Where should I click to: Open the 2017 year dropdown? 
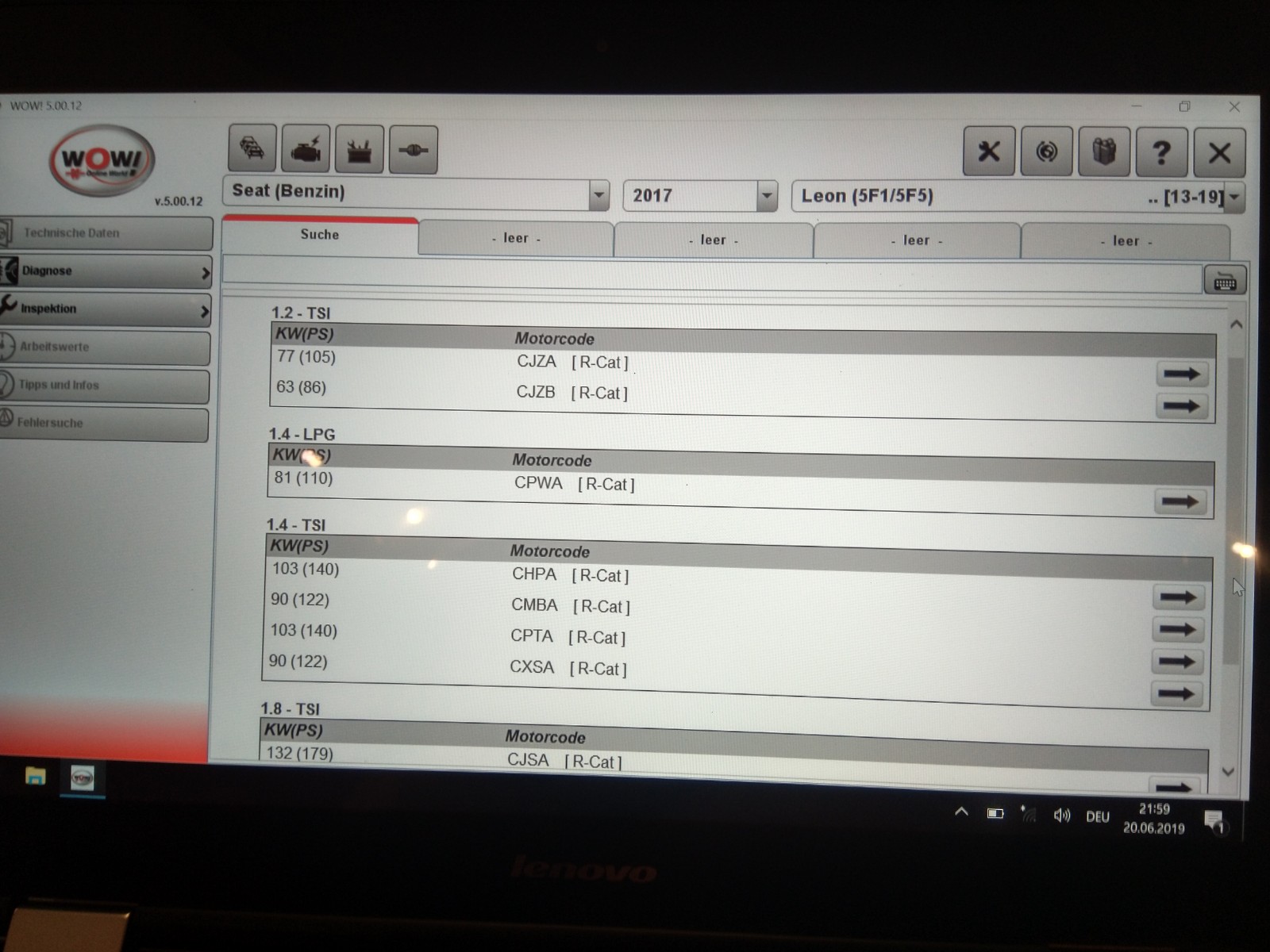[767, 196]
